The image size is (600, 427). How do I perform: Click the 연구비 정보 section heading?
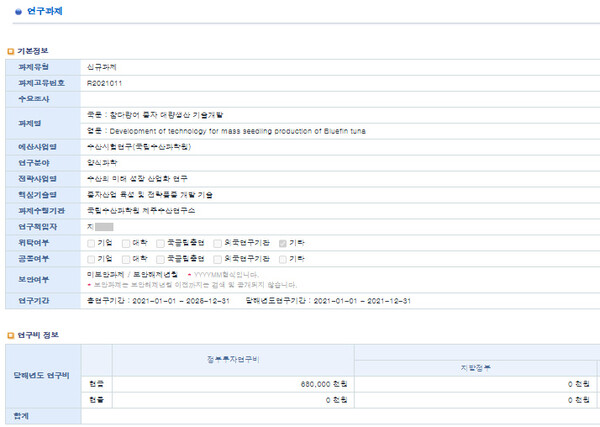pyautogui.click(x=38, y=335)
